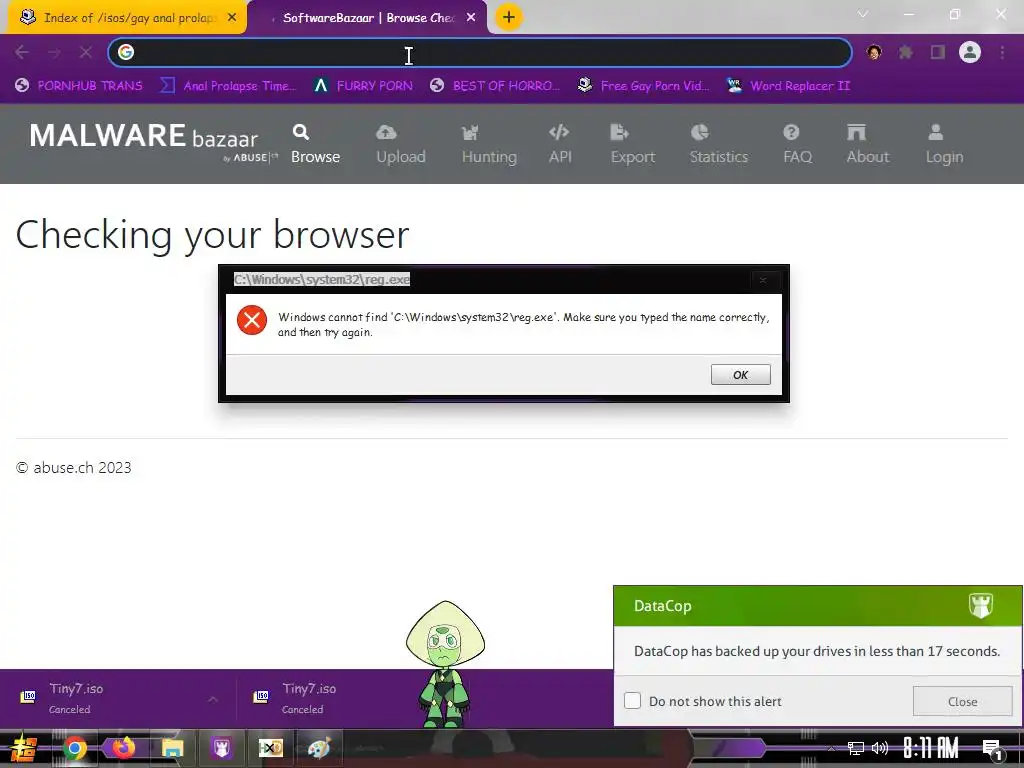Click the 'Checking your browser' heading

pyautogui.click(x=212, y=235)
